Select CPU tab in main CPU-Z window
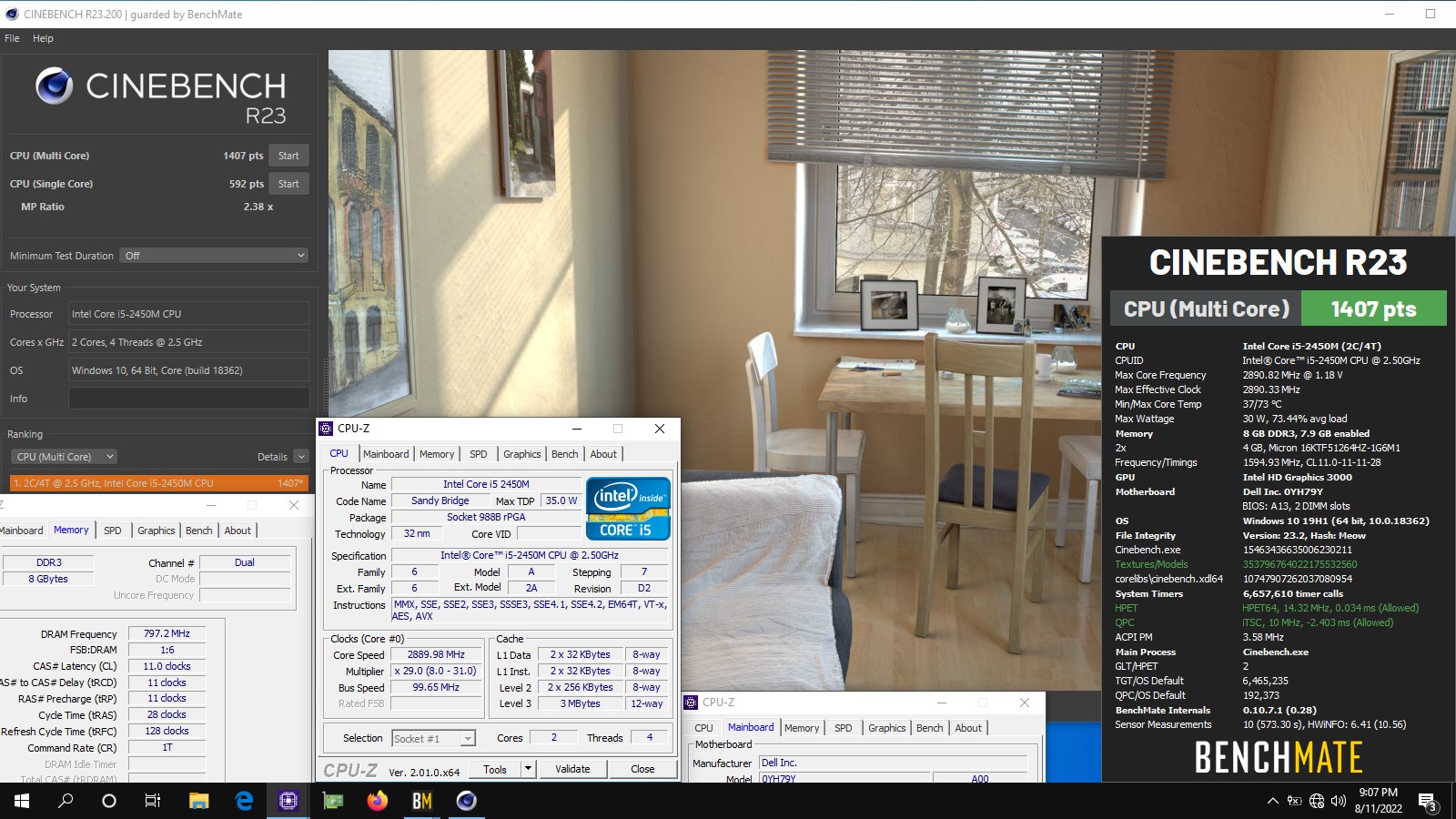Image resolution: width=1456 pixels, height=819 pixels. click(x=339, y=453)
